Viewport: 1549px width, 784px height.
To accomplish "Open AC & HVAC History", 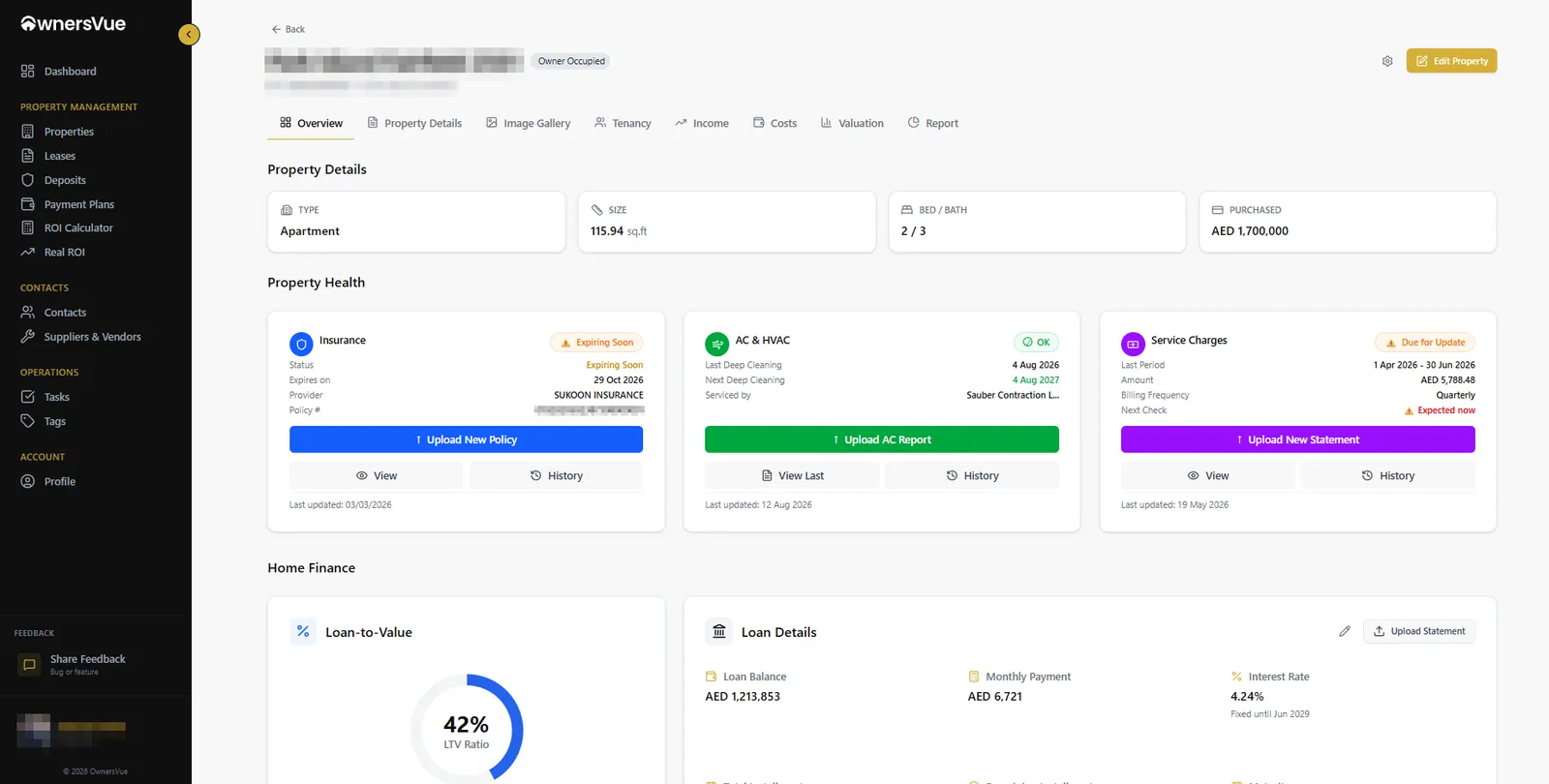I will 972,475.
